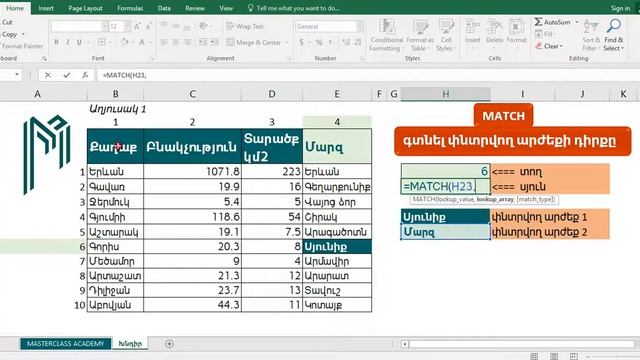This screenshot has height=360, width=640.
Task: Click Sign in link
Action: tap(620, 8)
